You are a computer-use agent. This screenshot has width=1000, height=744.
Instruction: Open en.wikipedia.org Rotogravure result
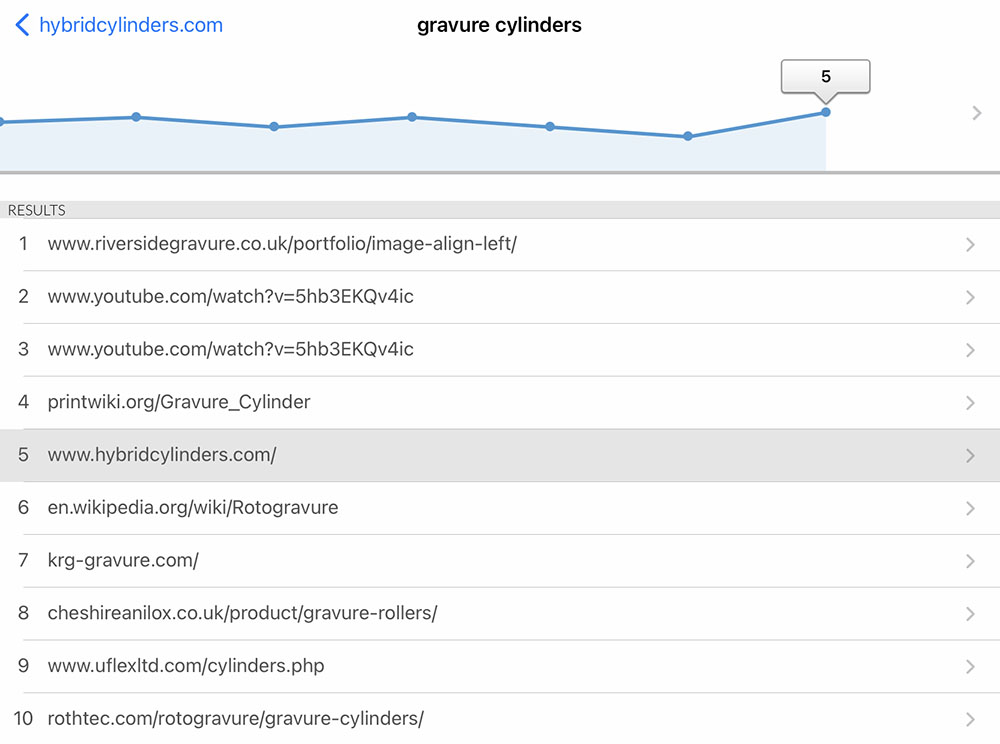pos(500,508)
